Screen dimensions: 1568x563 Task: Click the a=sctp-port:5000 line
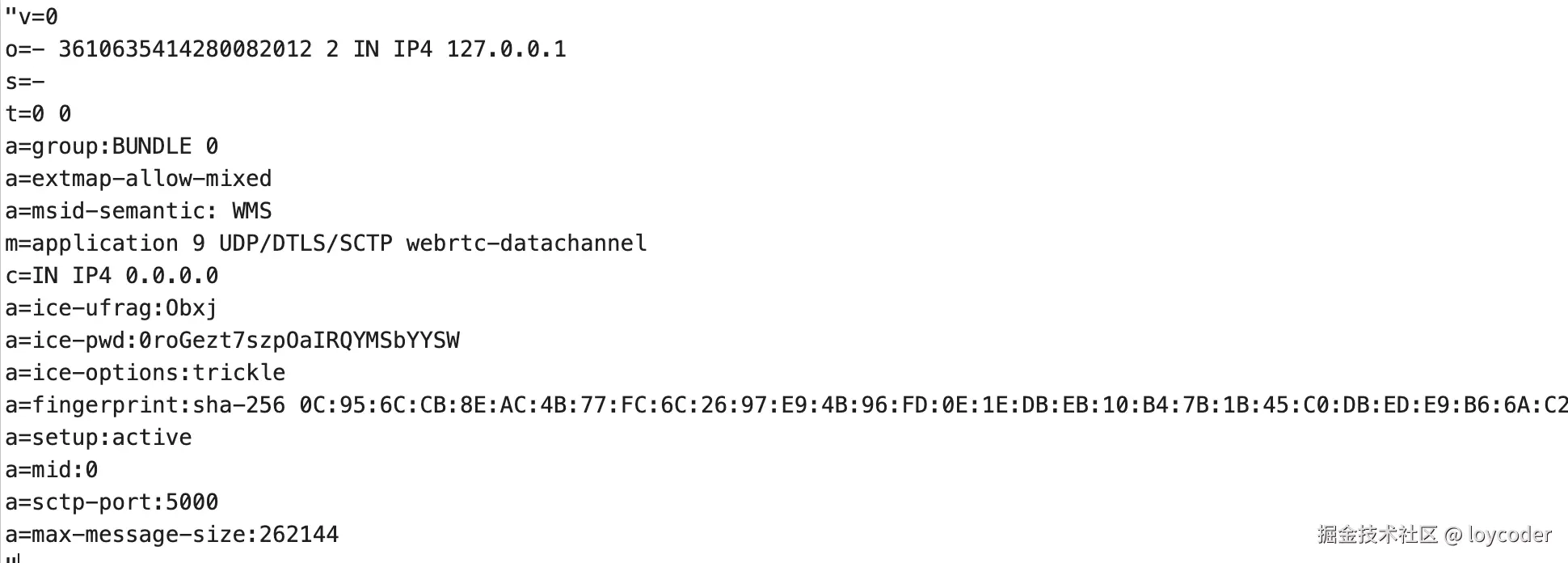click(112, 502)
